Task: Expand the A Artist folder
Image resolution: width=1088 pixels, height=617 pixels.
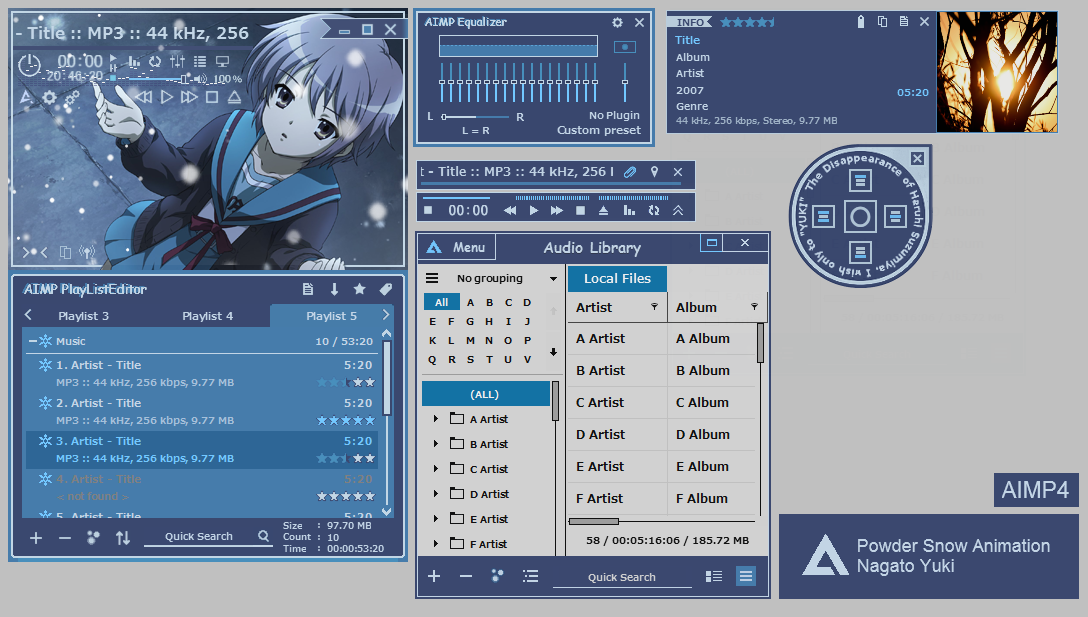Action: (x=433, y=418)
